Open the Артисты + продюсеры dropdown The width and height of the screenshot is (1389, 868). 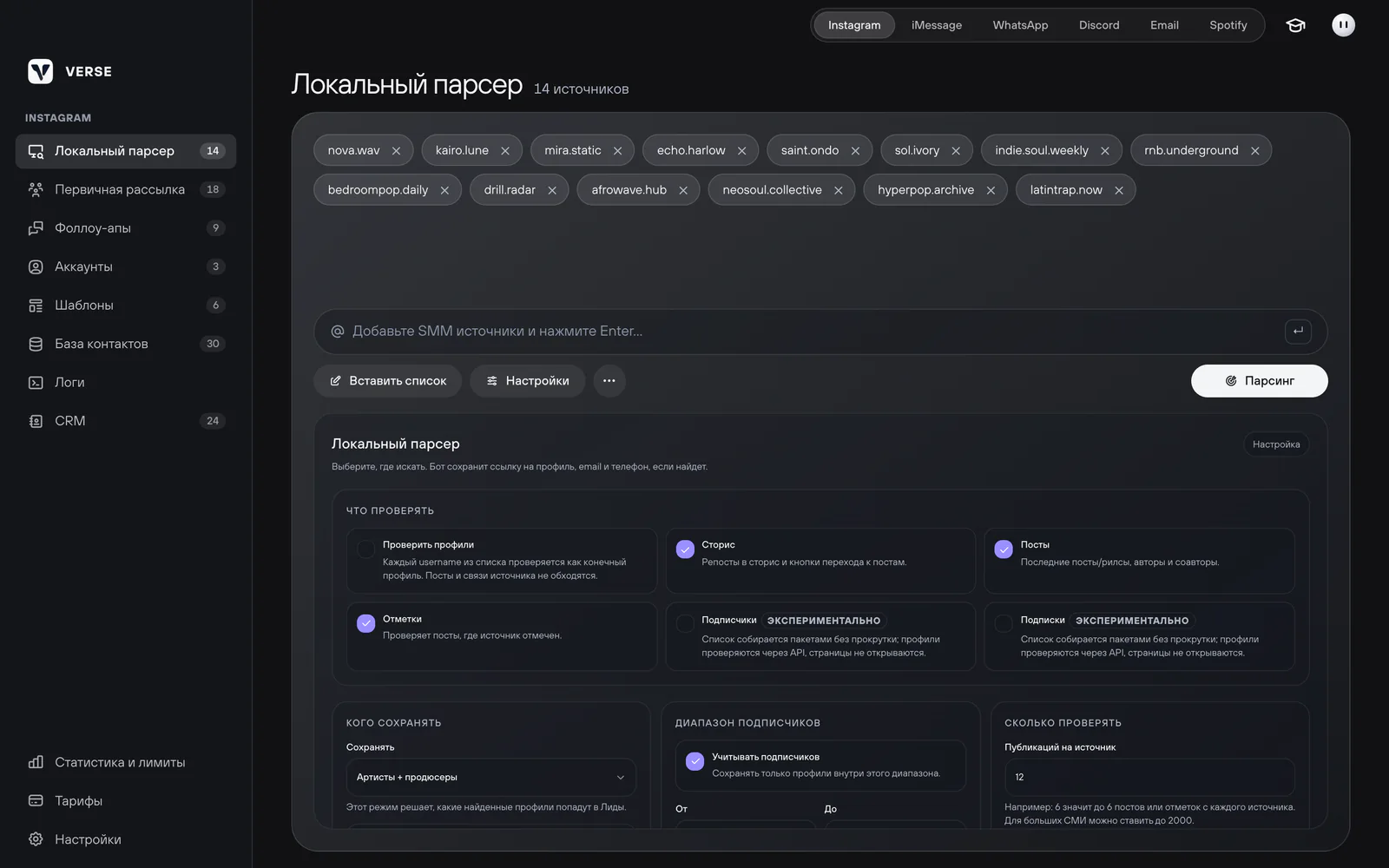pos(491,777)
